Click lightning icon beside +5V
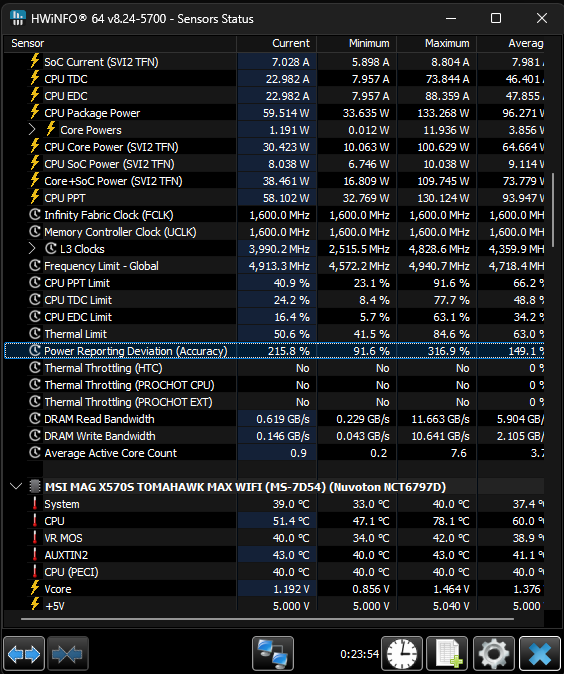This screenshot has height=674, width=564. 35,605
